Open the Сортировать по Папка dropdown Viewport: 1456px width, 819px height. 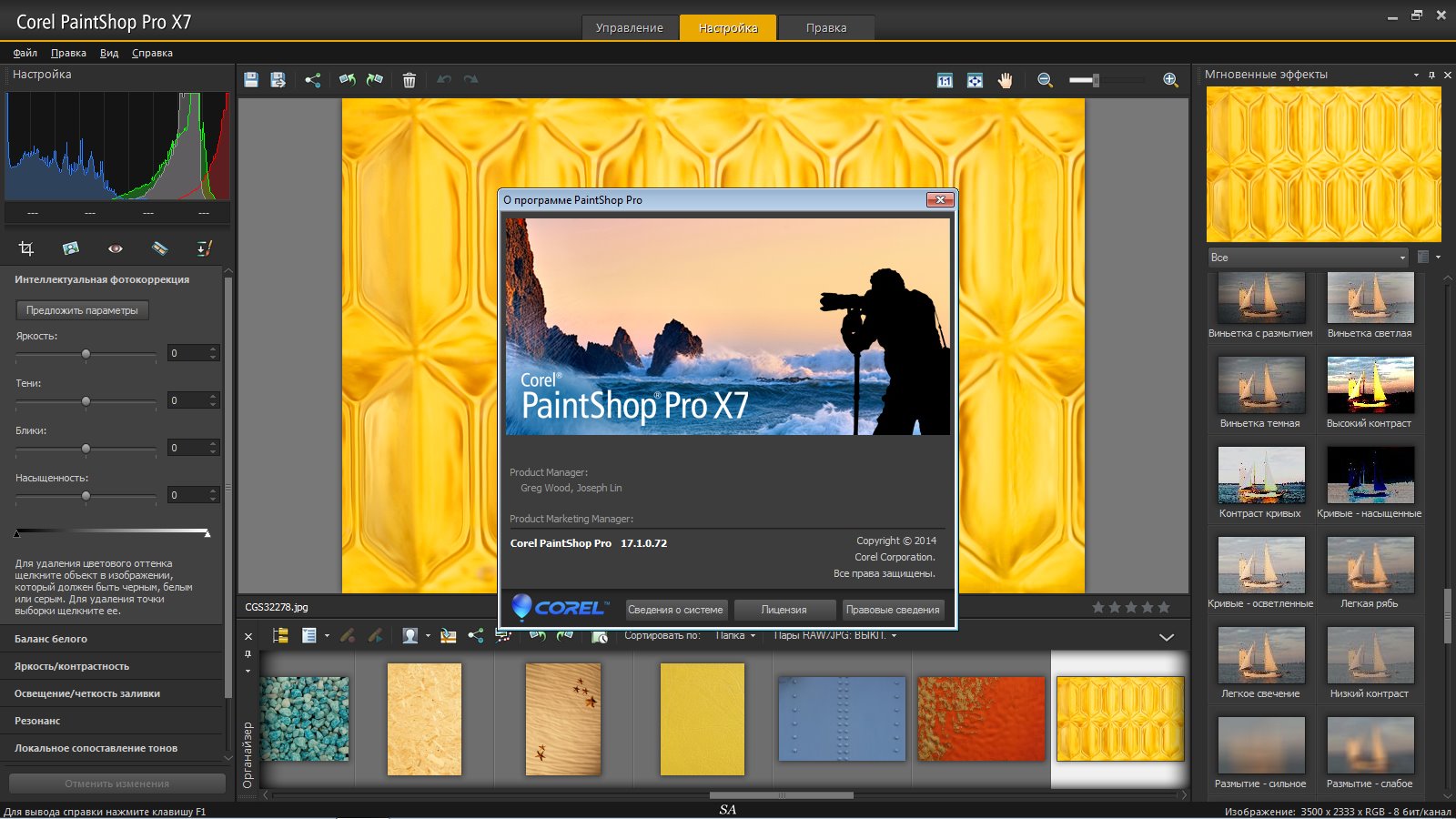pyautogui.click(x=735, y=635)
